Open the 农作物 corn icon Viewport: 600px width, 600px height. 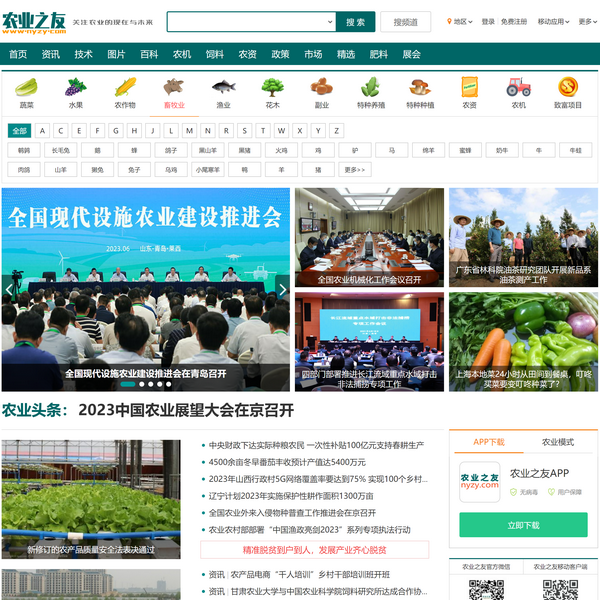pyautogui.click(x=125, y=88)
